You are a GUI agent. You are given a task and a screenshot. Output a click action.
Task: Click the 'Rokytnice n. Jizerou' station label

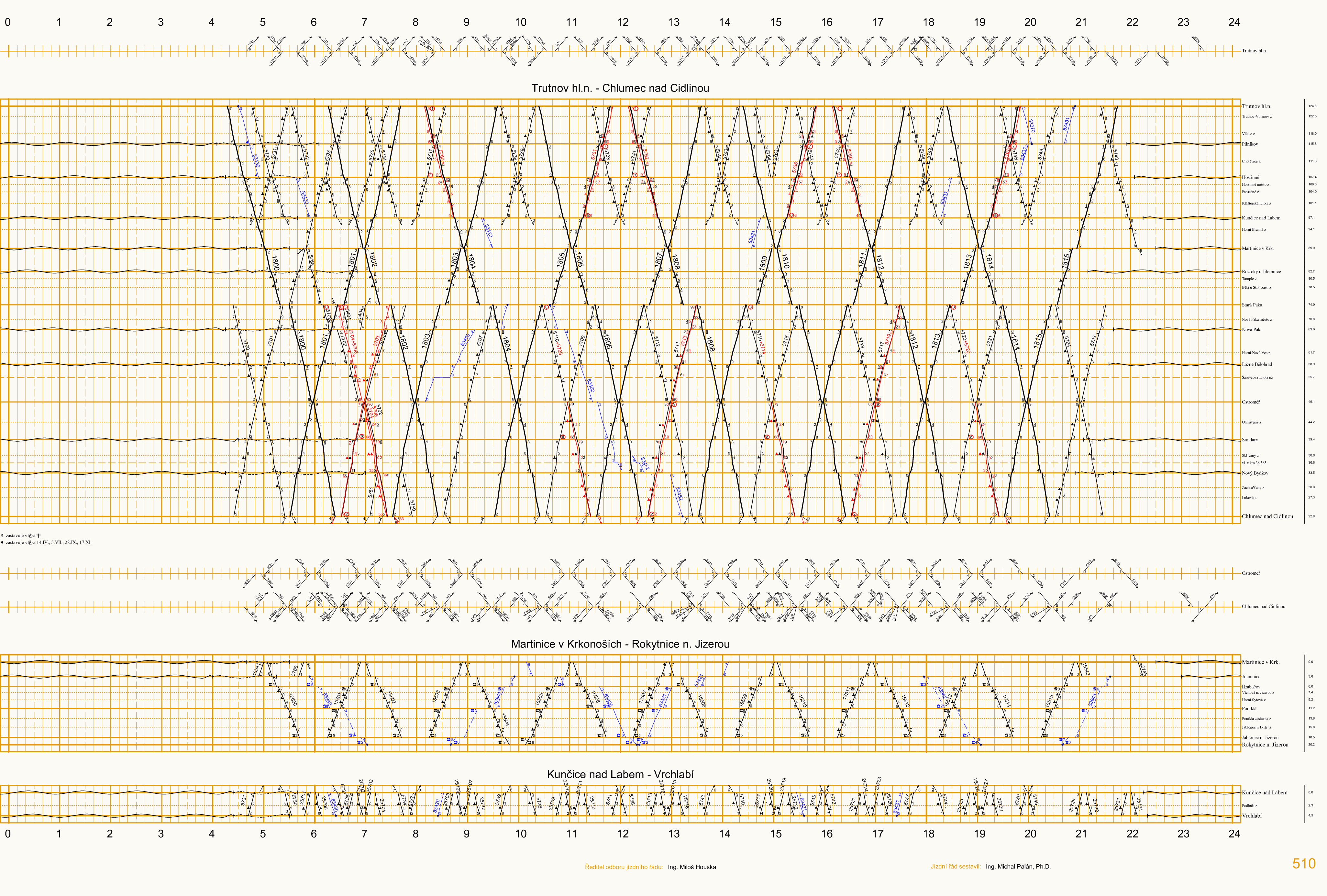1265,745
